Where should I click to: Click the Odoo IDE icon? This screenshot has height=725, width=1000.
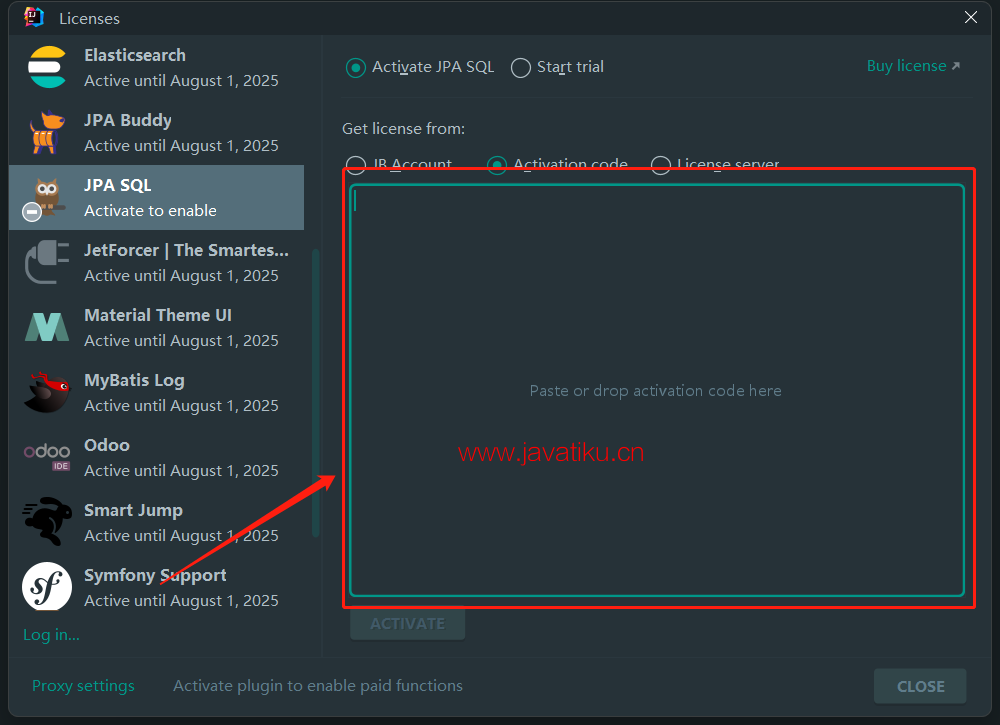pyautogui.click(x=47, y=458)
